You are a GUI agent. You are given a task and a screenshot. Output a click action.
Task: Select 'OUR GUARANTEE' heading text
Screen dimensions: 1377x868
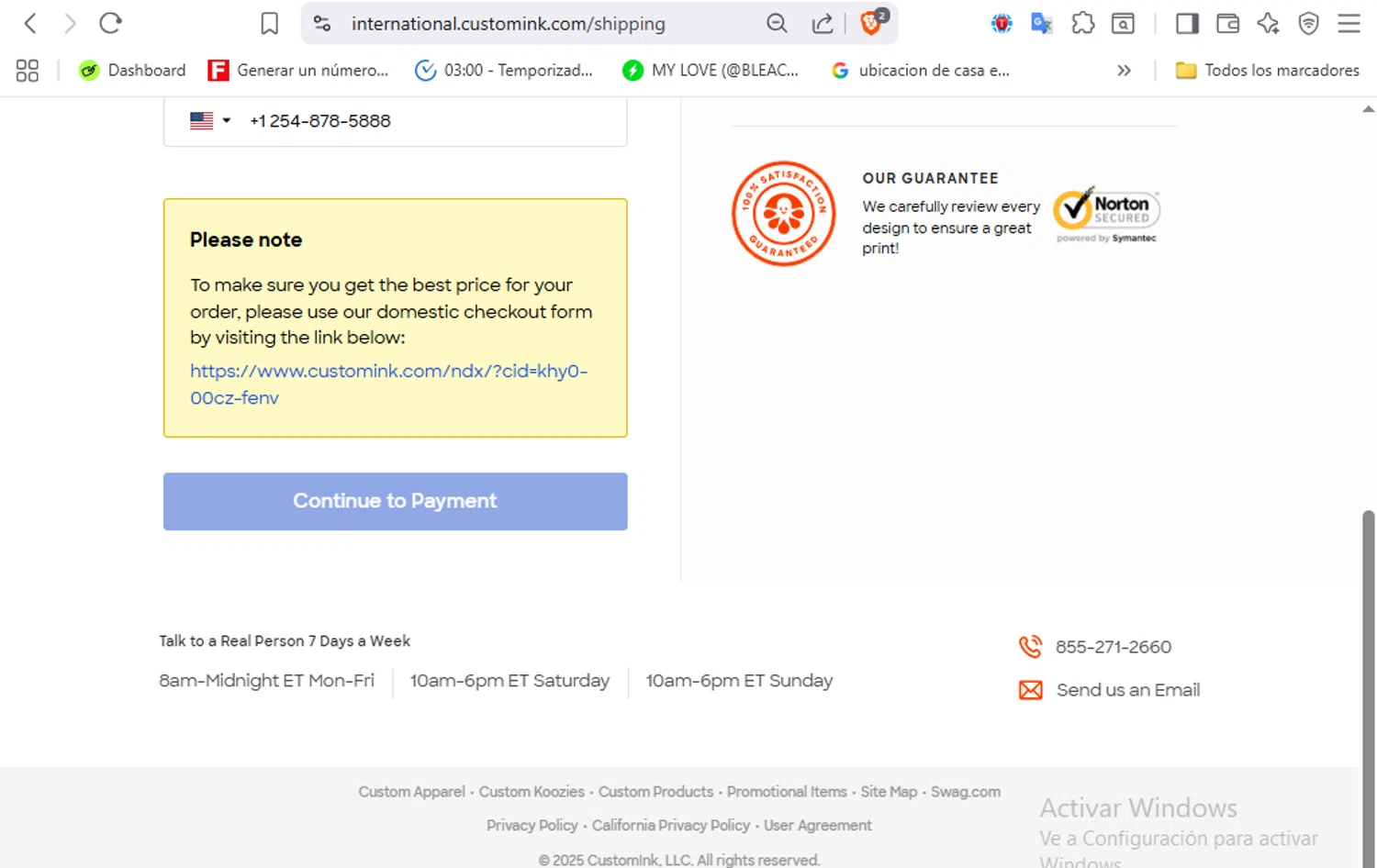coord(930,178)
